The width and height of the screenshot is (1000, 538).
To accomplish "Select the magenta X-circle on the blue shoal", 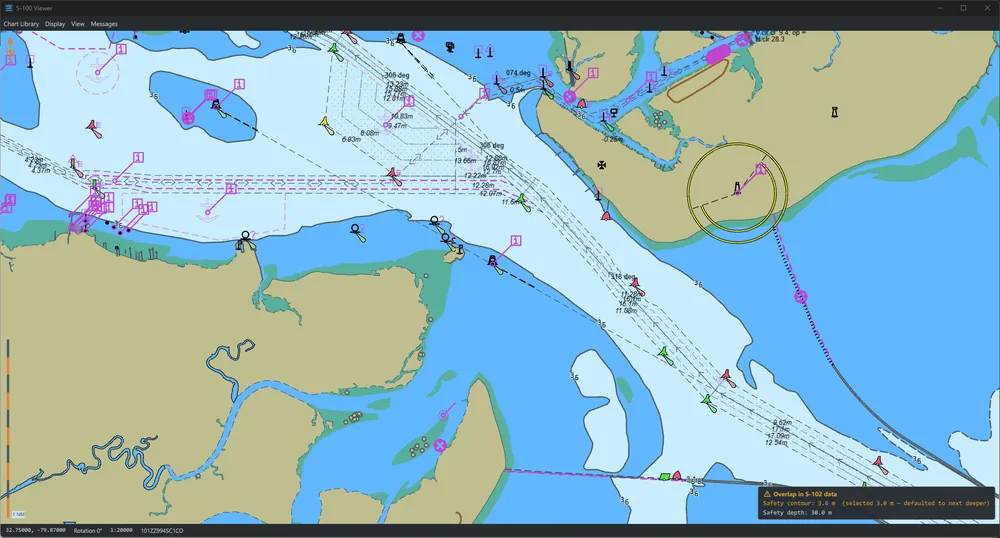I will point(188,117).
